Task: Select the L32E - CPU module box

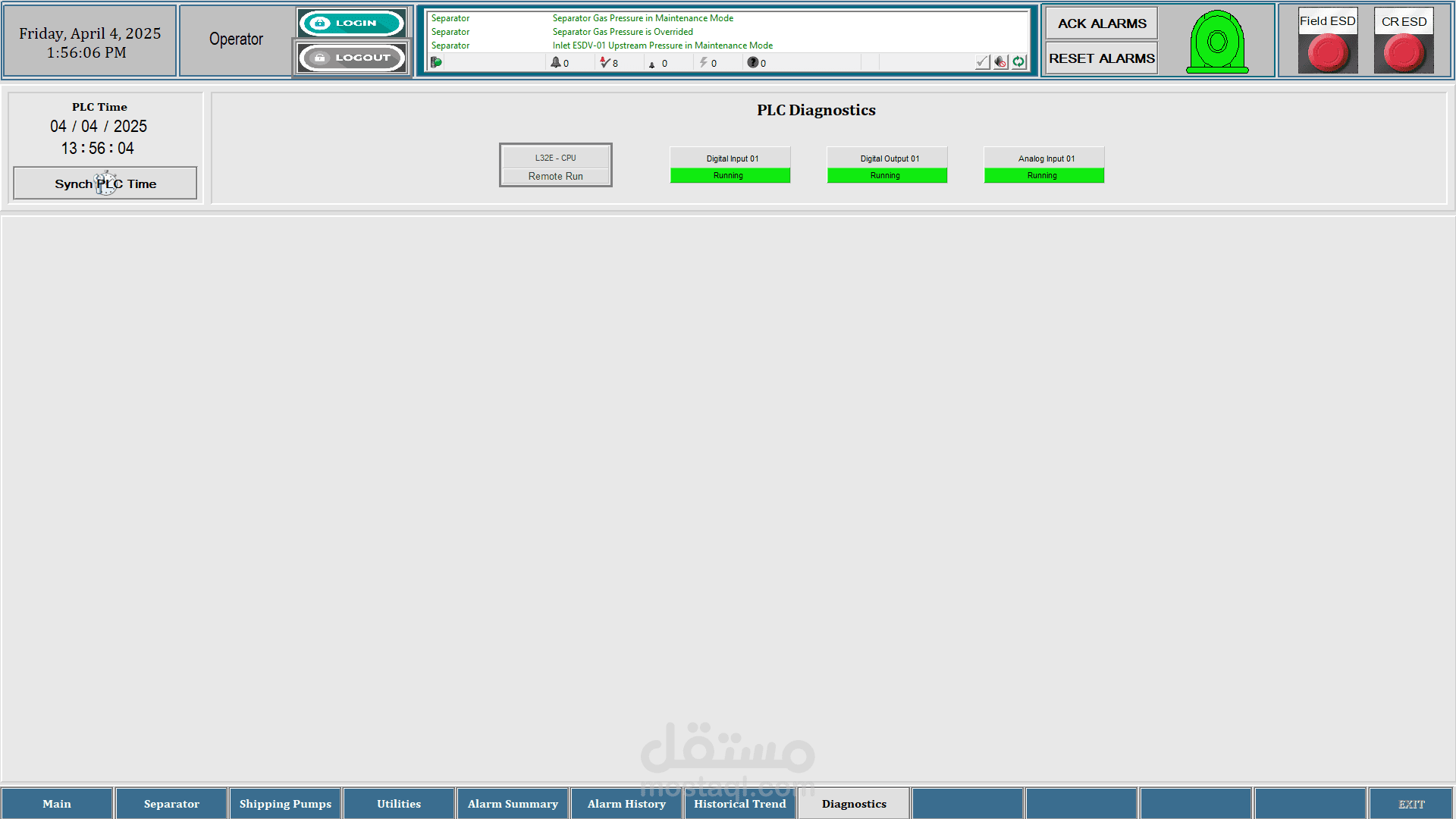Action: pyautogui.click(x=556, y=165)
